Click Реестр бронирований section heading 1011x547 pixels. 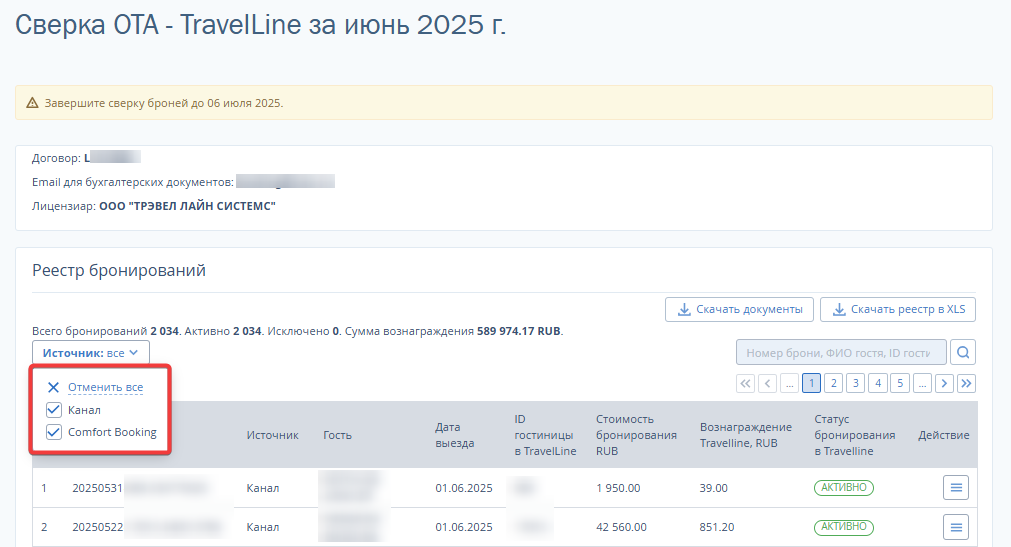click(x=119, y=270)
